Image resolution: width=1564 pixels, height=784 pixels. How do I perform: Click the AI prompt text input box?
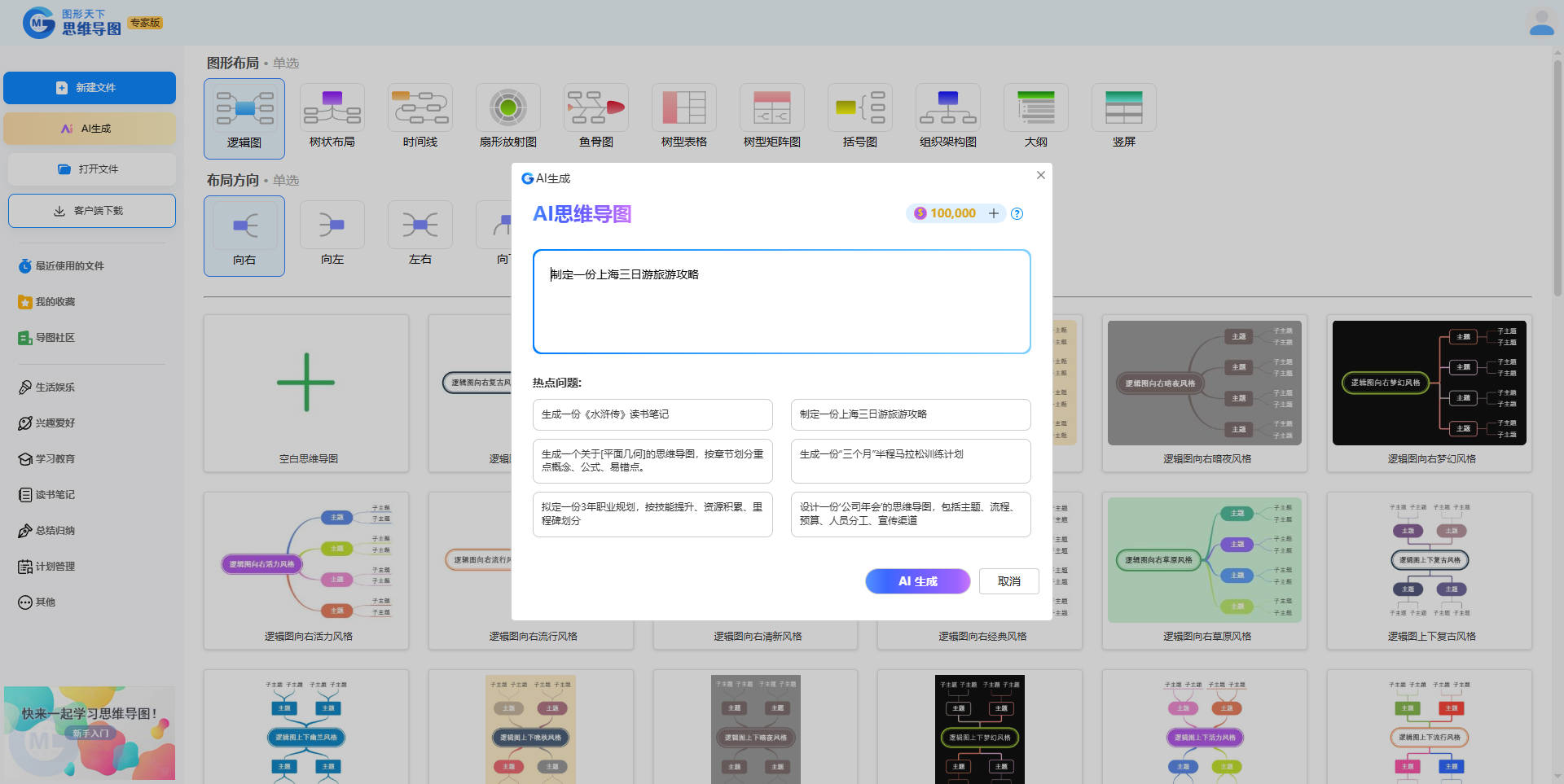tap(781, 302)
